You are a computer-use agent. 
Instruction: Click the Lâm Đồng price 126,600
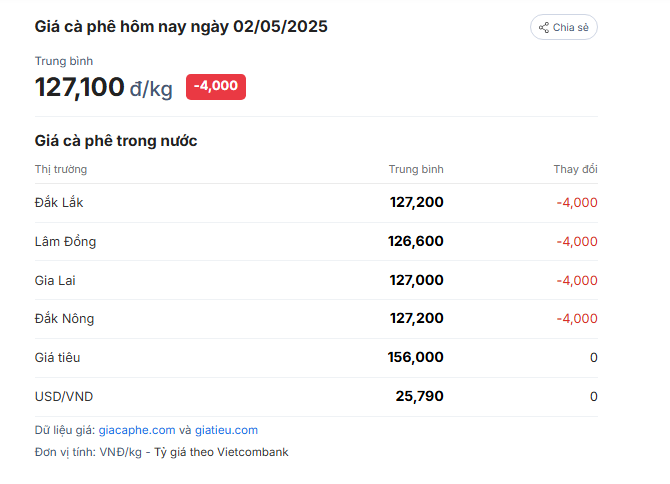click(416, 241)
